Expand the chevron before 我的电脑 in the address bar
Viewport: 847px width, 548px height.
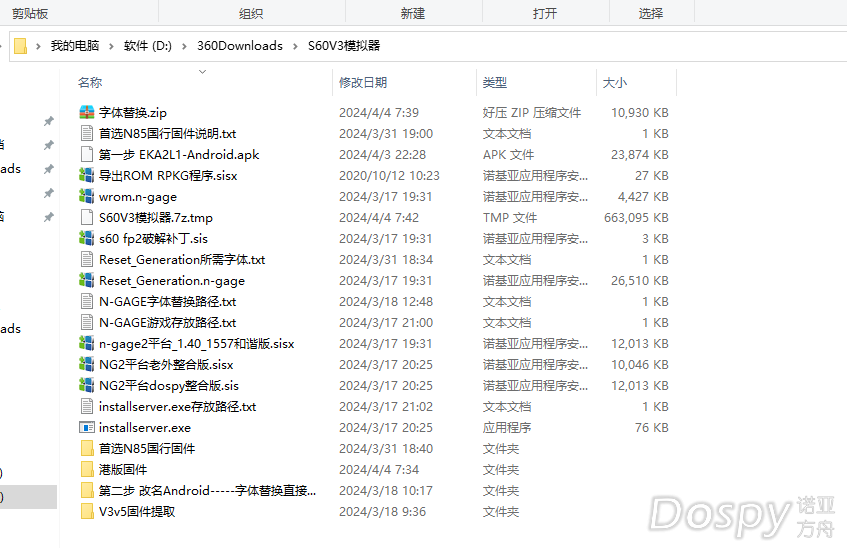[38, 46]
